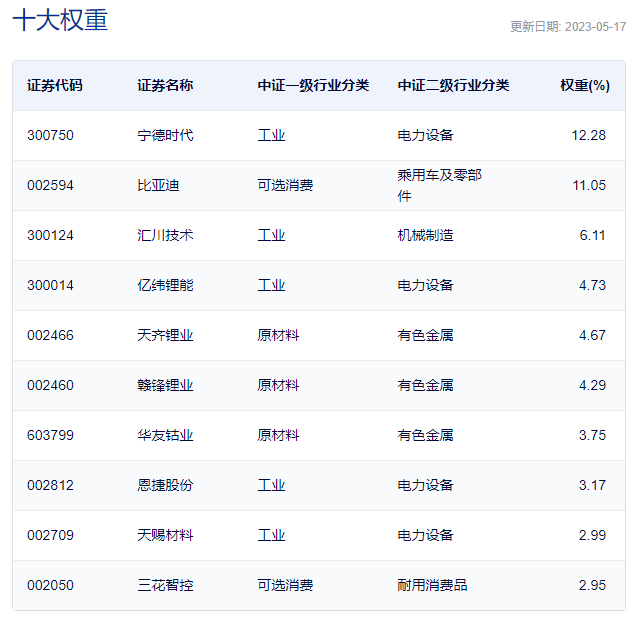The height and width of the screenshot is (619, 630).
Task: Click 工业 in the 天赐材料 row
Action: [271, 535]
